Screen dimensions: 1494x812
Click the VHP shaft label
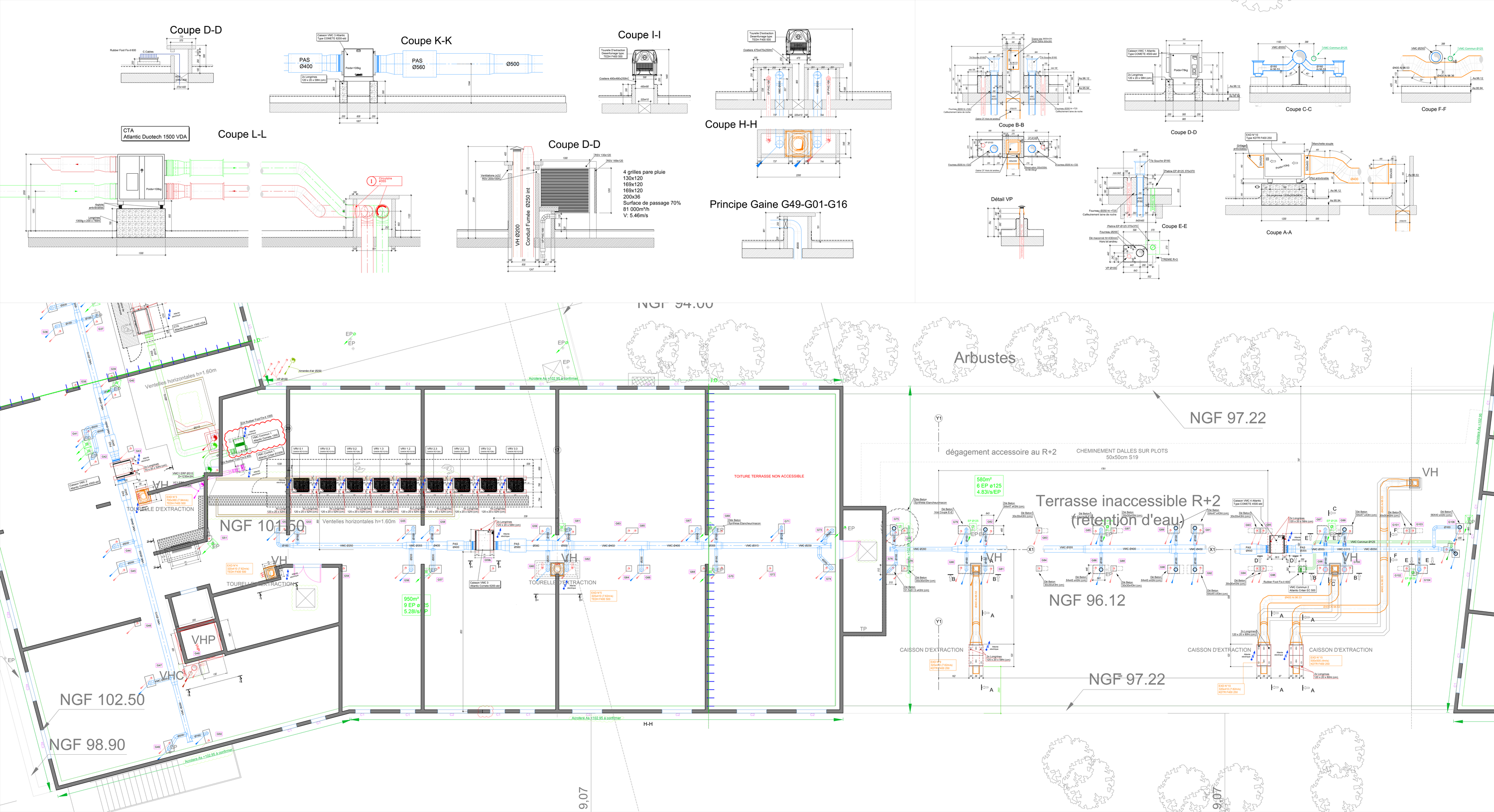(203, 640)
